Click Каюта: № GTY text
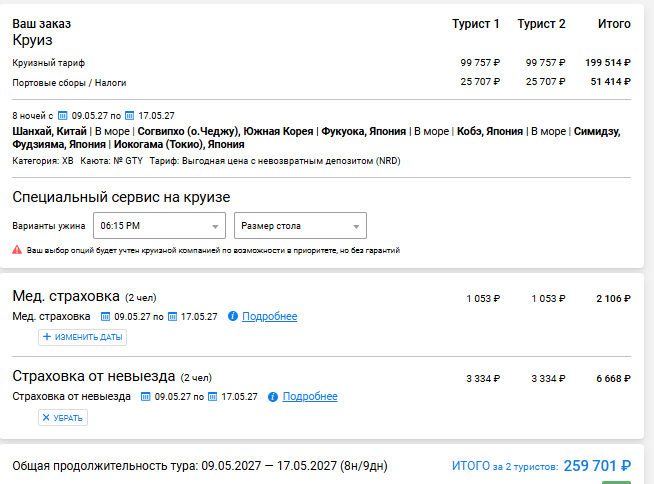This screenshot has width=654, height=484. point(111,161)
